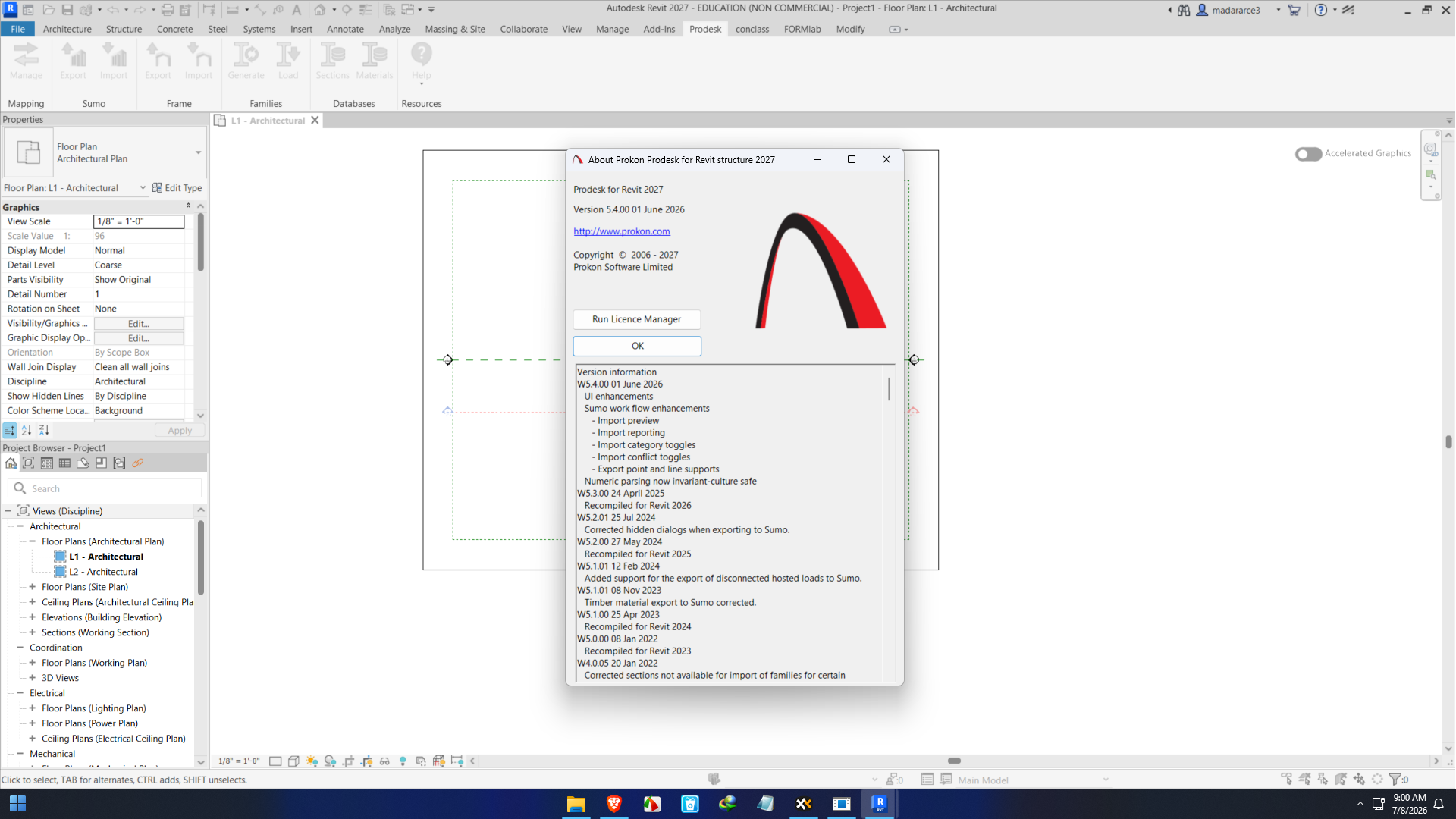This screenshot has width=1456, height=819.
Task: Click Edit button for Visibility/Graphics row
Action: 139,324
